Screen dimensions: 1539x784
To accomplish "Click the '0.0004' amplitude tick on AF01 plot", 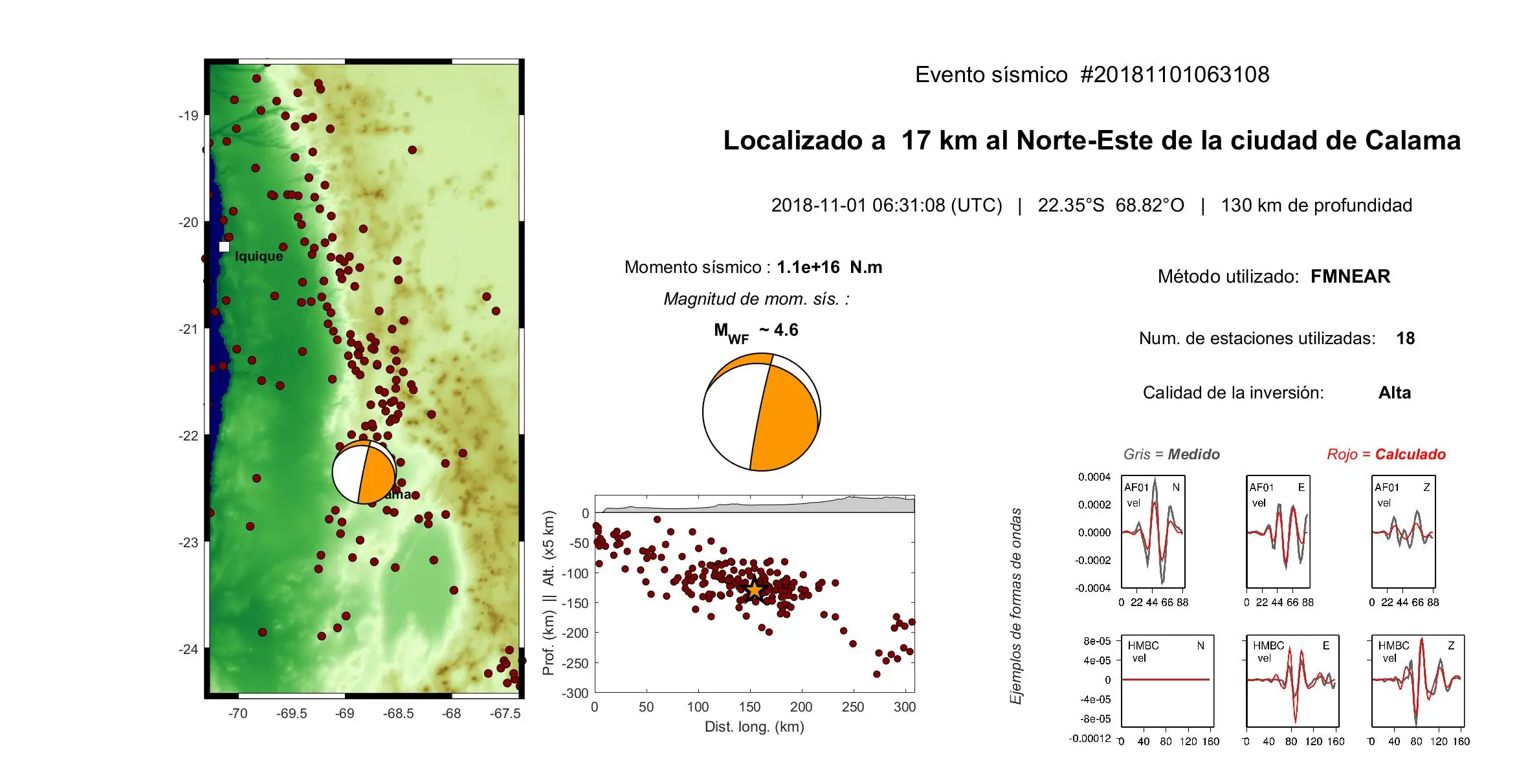I will click(1094, 477).
